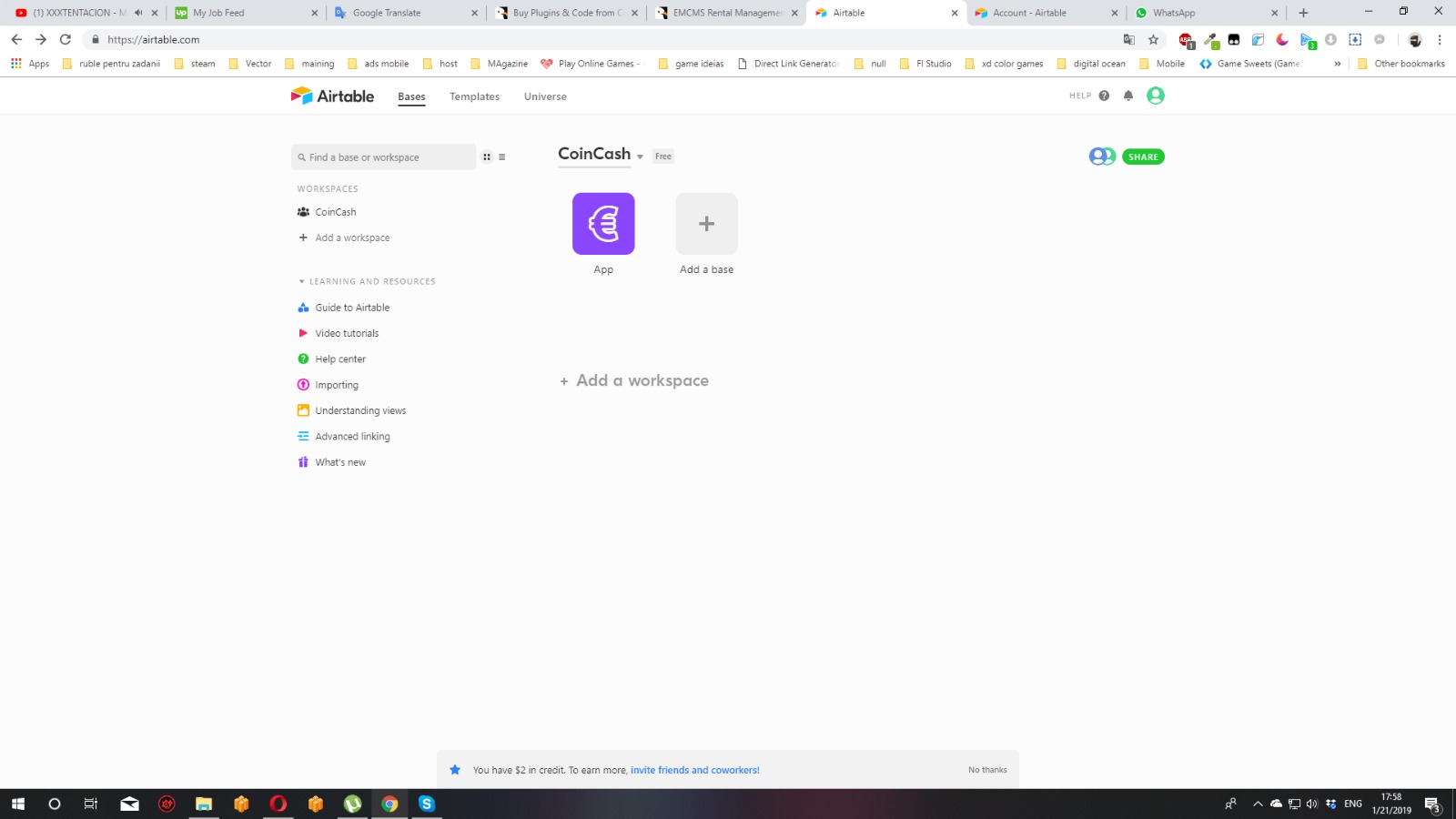This screenshot has width=1456, height=819.
Task: Open Guide to Airtable resource
Action: [352, 308]
